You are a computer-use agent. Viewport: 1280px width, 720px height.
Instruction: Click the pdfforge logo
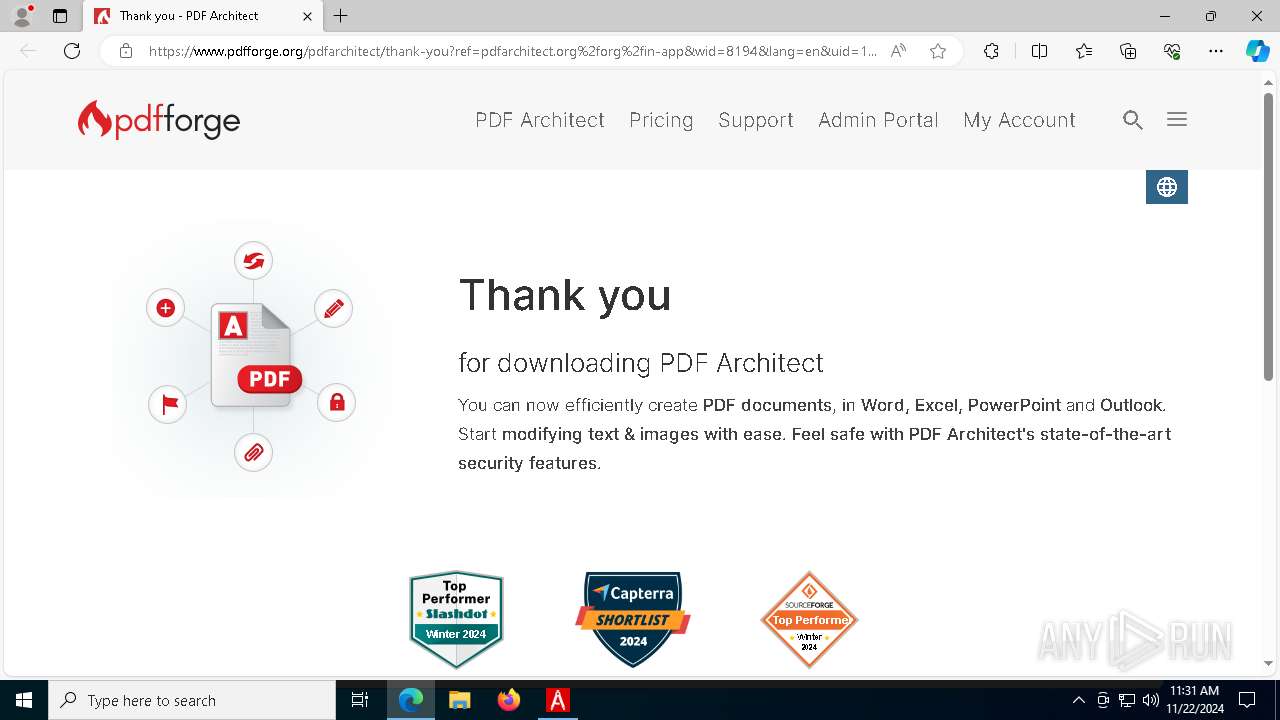pyautogui.click(x=159, y=120)
